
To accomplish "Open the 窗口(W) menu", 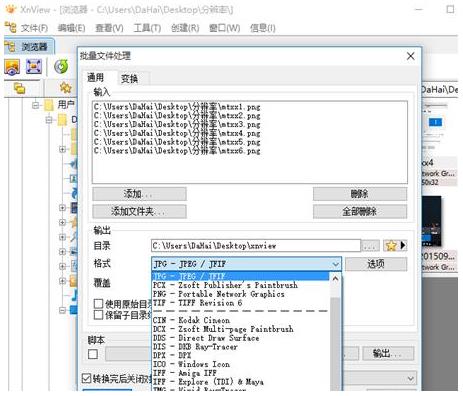I will (x=224, y=28).
